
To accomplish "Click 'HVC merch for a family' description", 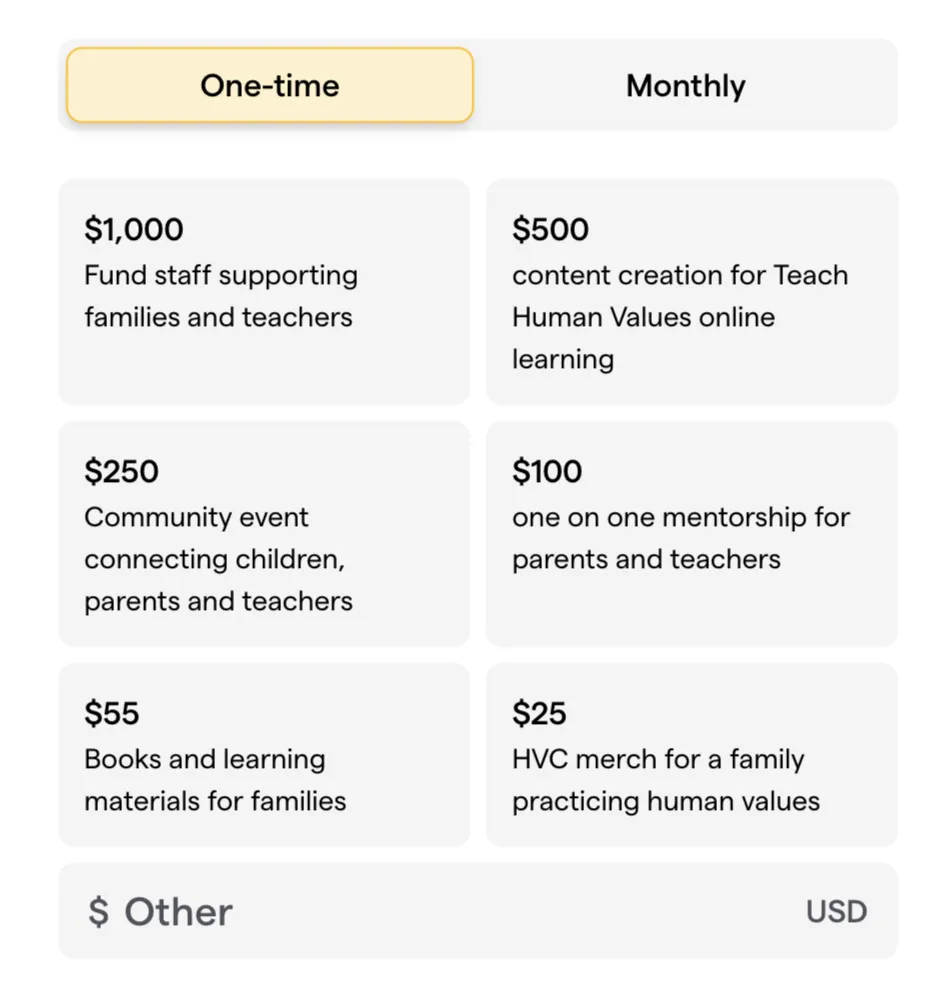I will [x=657, y=759].
